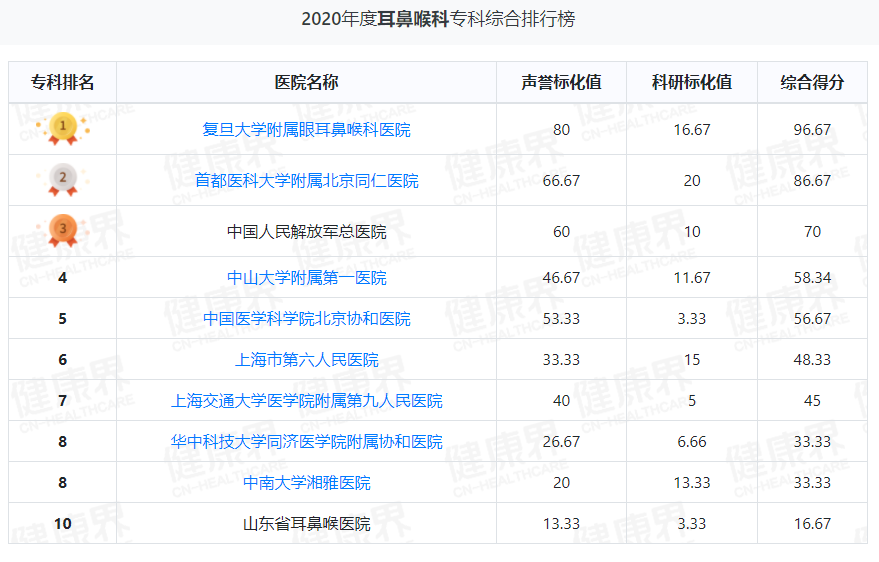Select reputation value 60

click(x=561, y=231)
